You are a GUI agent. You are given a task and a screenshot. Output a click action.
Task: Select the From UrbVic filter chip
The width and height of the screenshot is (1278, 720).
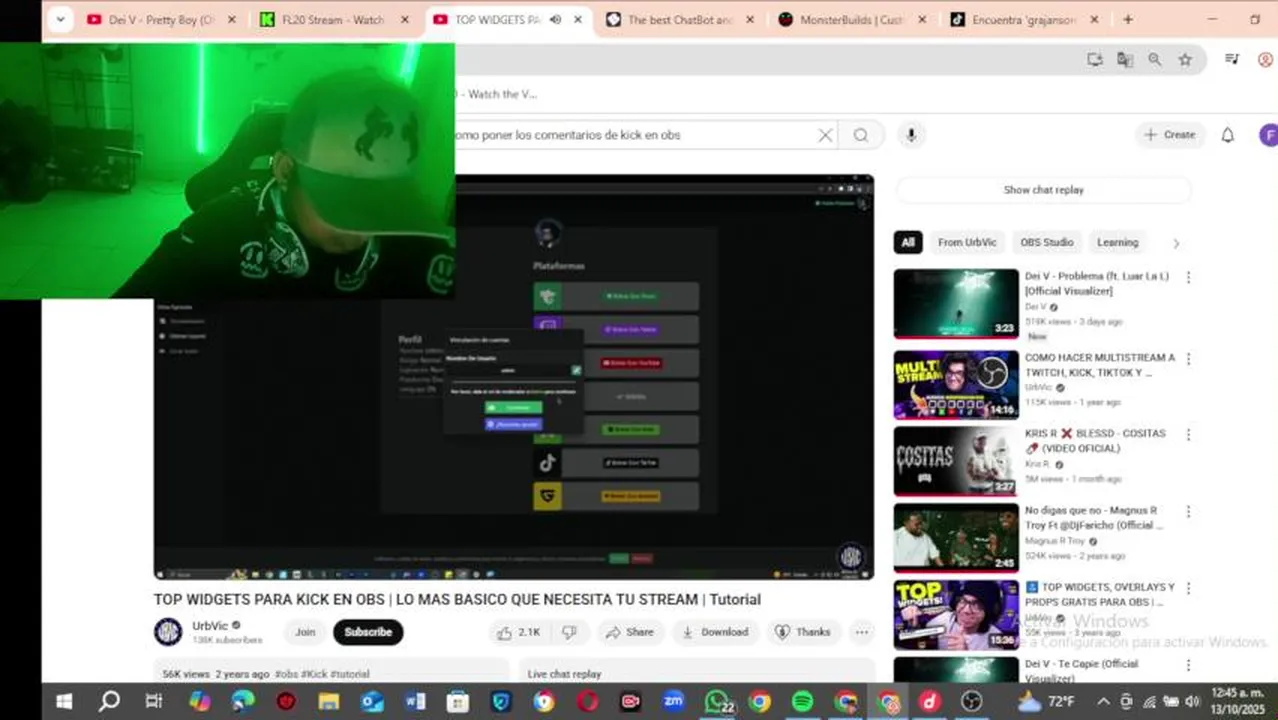967,242
